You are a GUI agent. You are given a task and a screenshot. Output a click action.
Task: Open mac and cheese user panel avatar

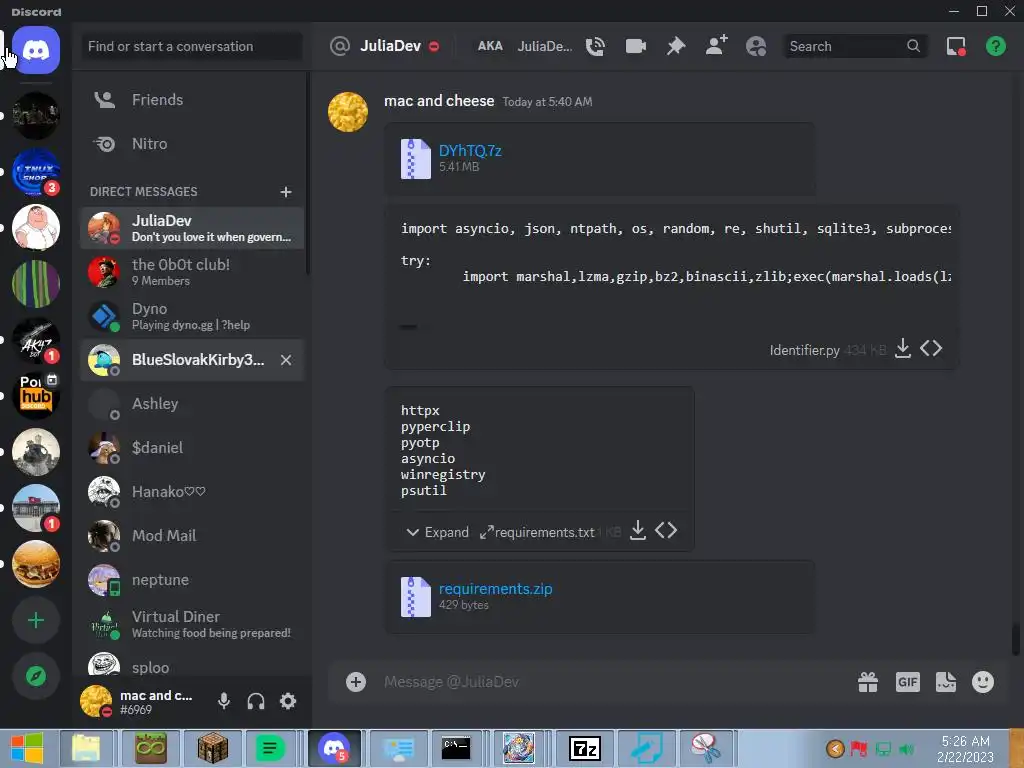[x=96, y=701]
